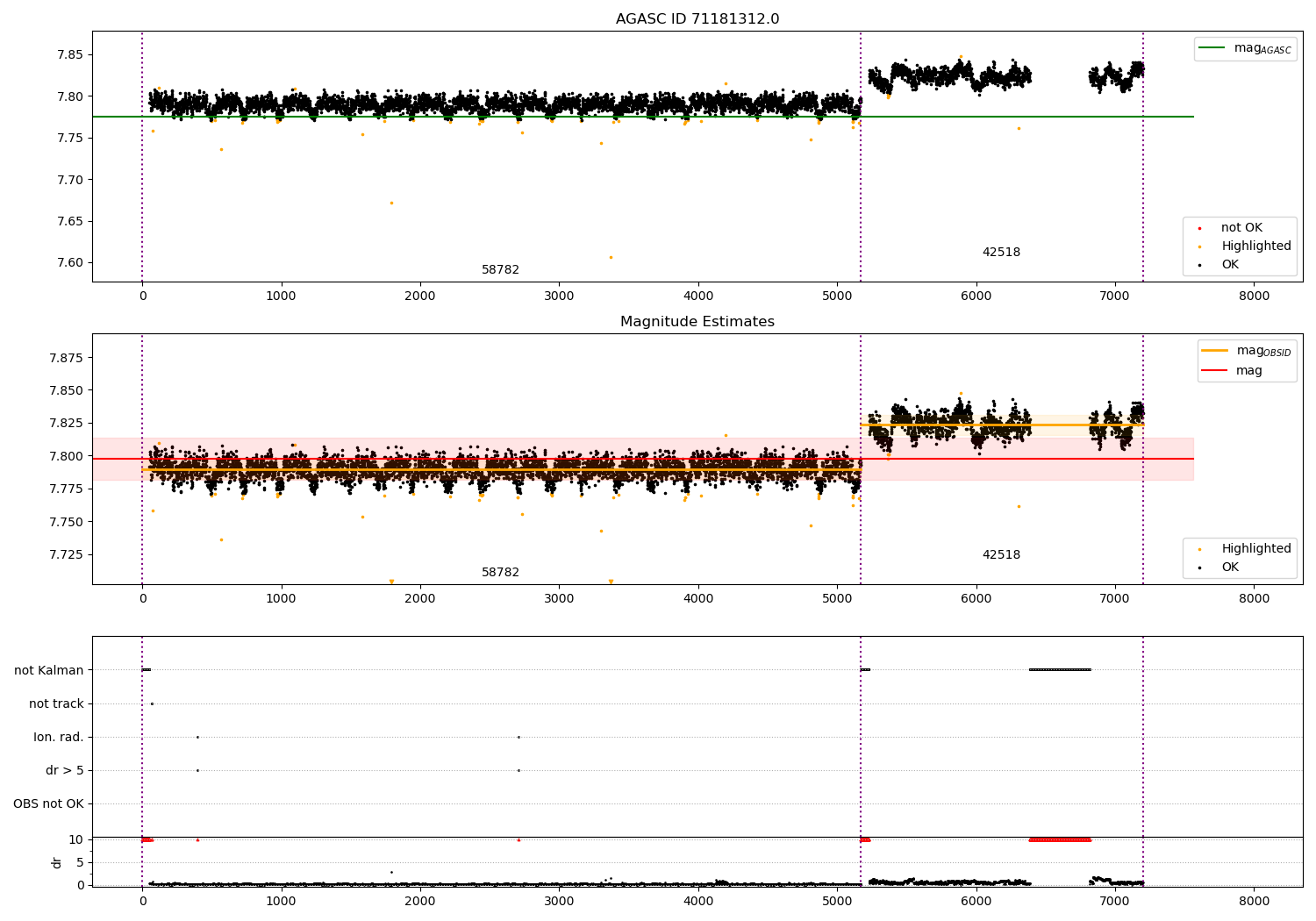
Task: Click the 7.85 y-axis tick in top plot
Action: point(71,54)
